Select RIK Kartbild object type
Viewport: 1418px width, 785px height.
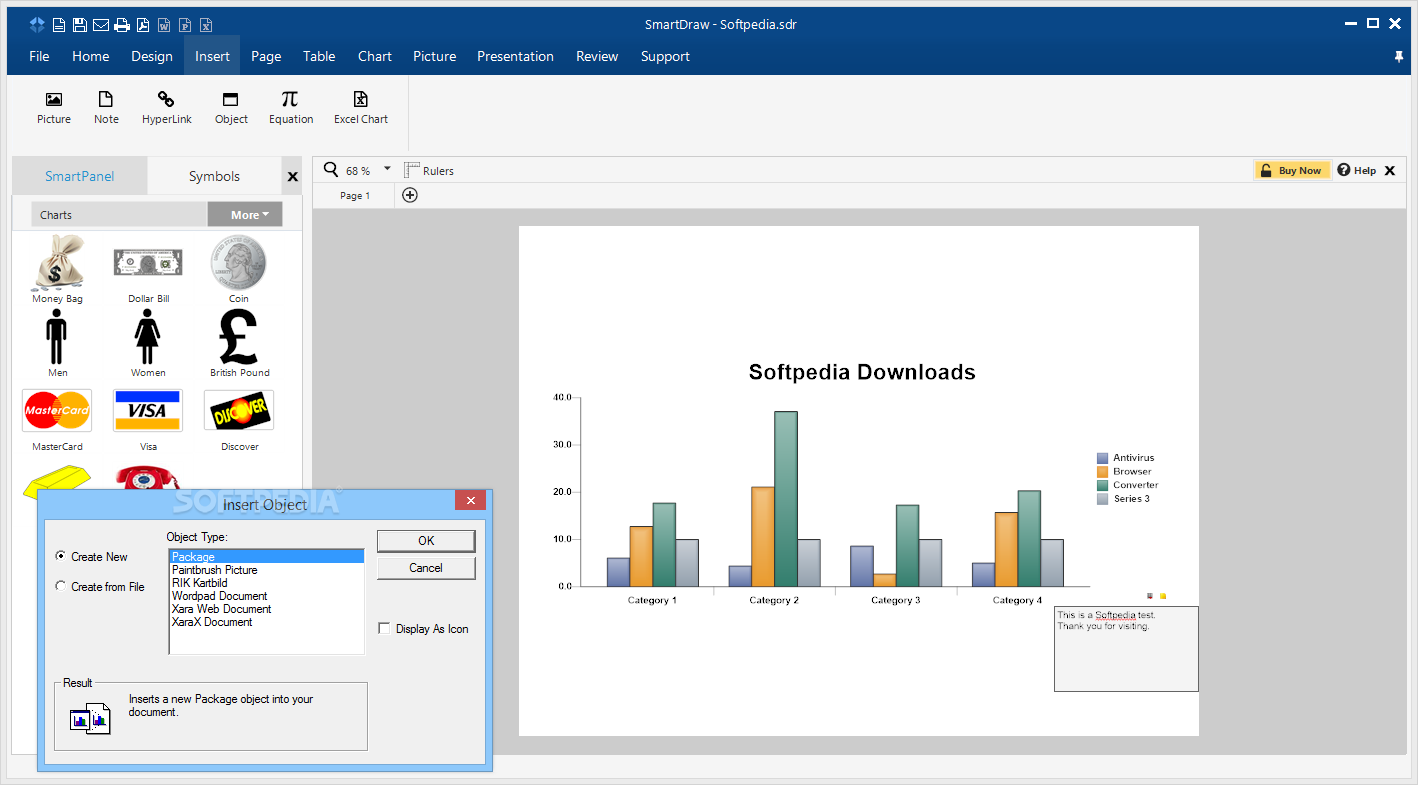pyautogui.click(x=266, y=583)
